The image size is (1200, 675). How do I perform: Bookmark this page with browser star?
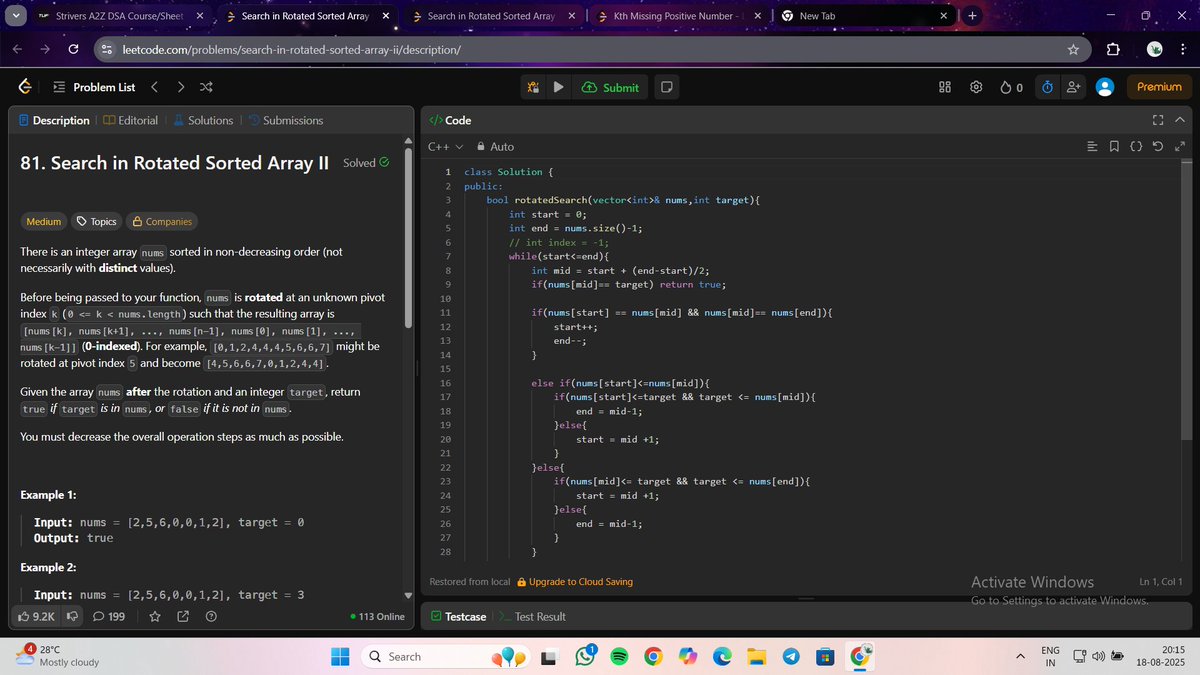pos(1073,49)
